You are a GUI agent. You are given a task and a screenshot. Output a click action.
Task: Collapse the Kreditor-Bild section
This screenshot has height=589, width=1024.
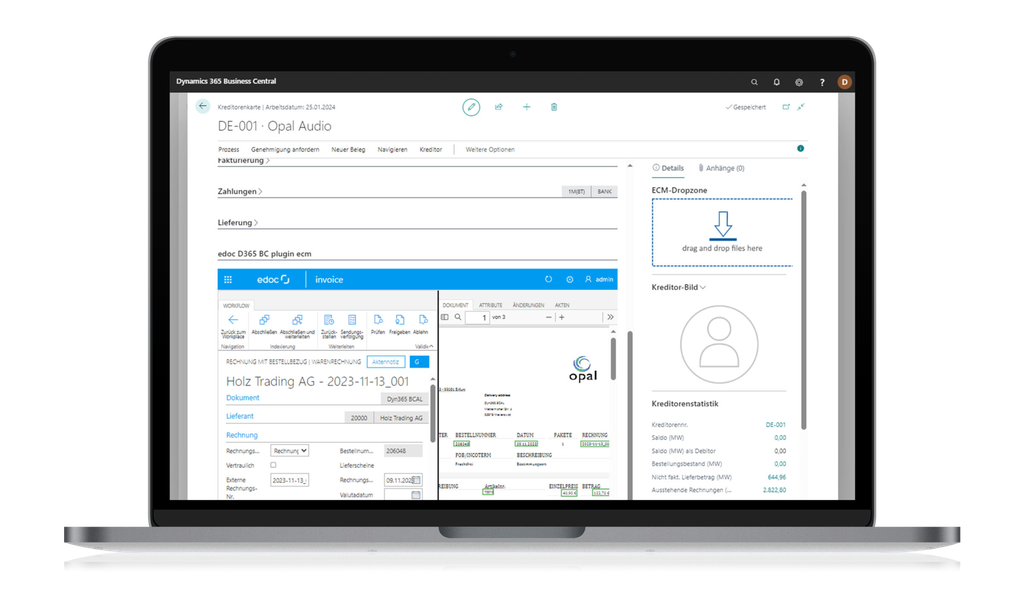(x=679, y=287)
